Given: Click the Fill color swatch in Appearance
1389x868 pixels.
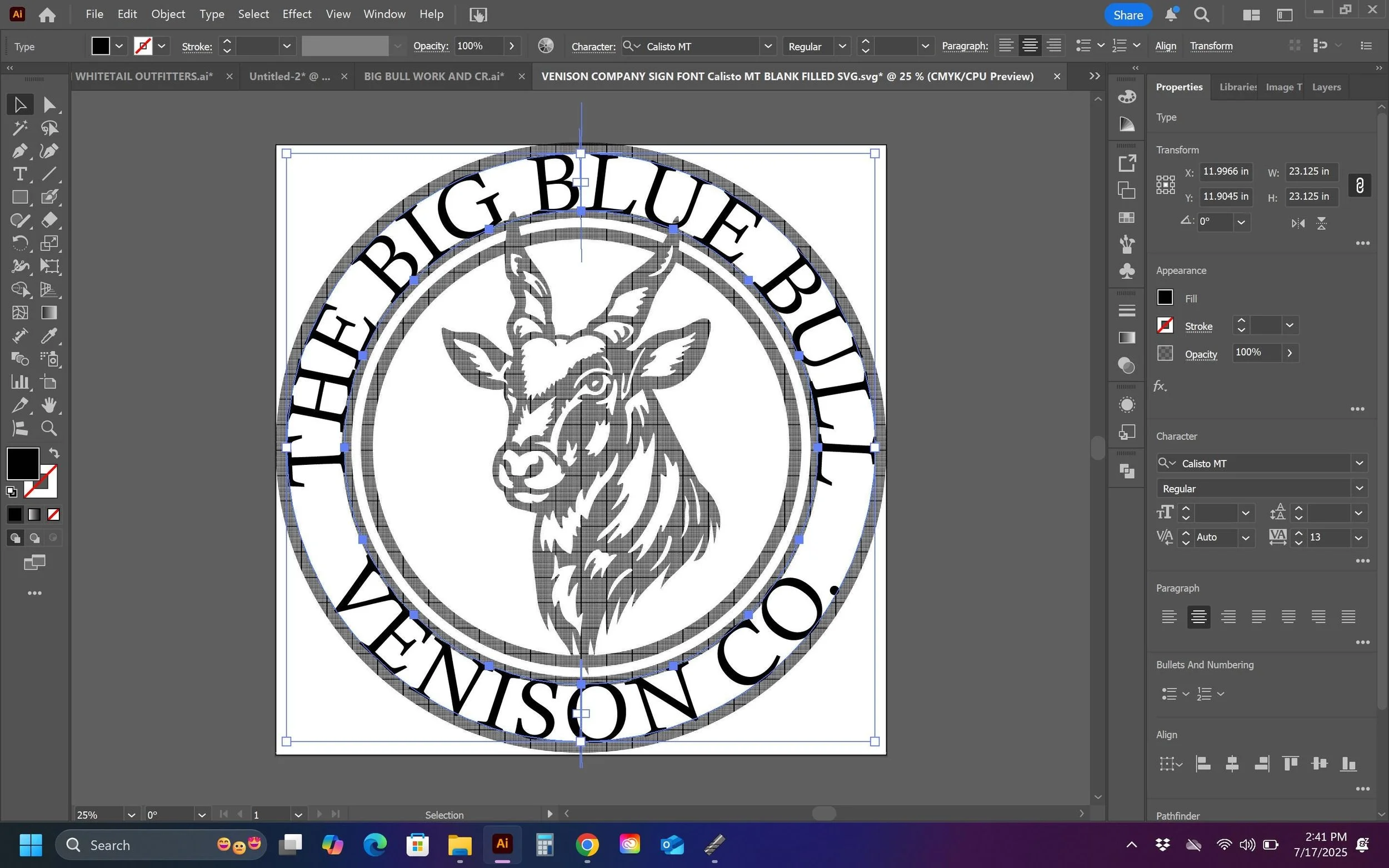Looking at the screenshot, I should click(x=1165, y=297).
